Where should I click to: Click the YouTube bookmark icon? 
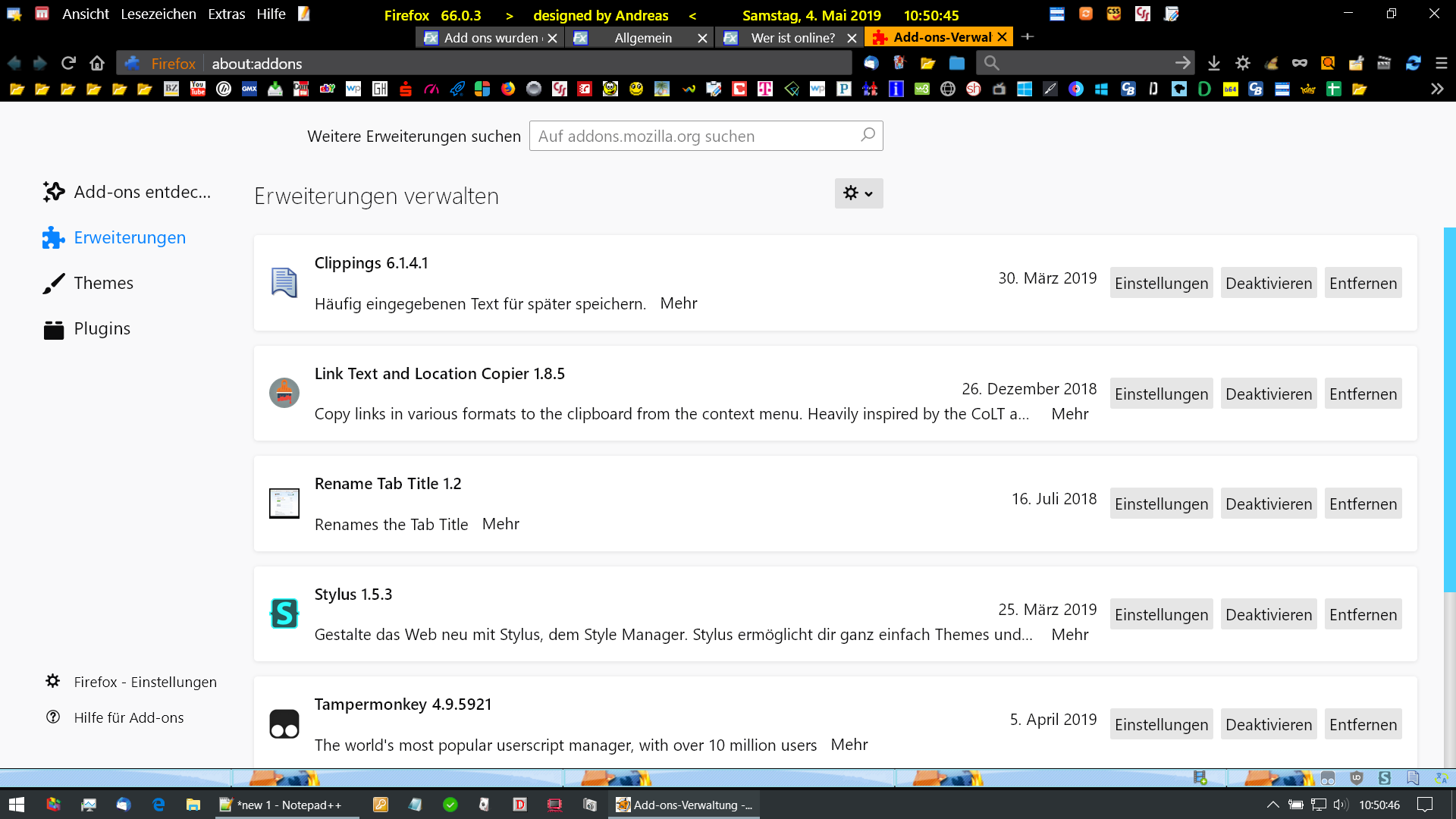point(198,89)
